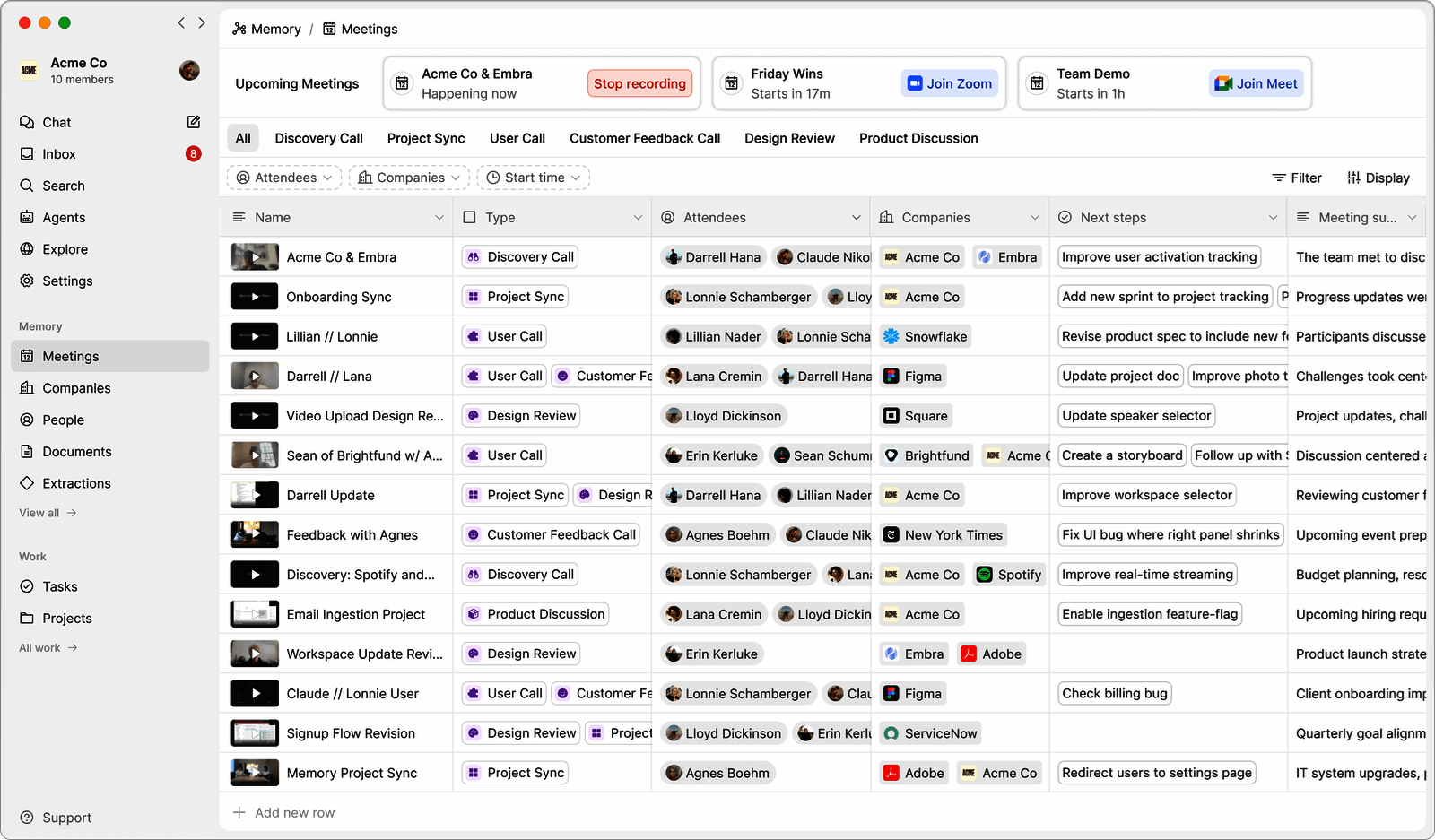Open the Display options
This screenshot has width=1435, height=840.
pos(1378,178)
